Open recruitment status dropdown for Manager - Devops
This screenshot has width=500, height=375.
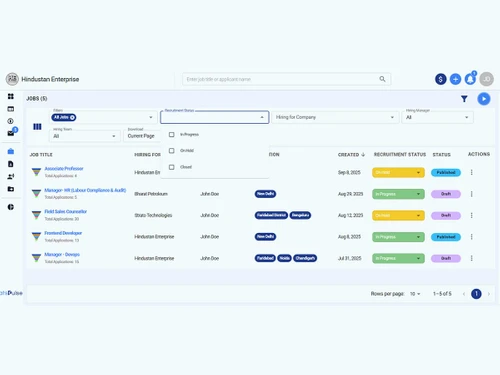[x=398, y=258]
